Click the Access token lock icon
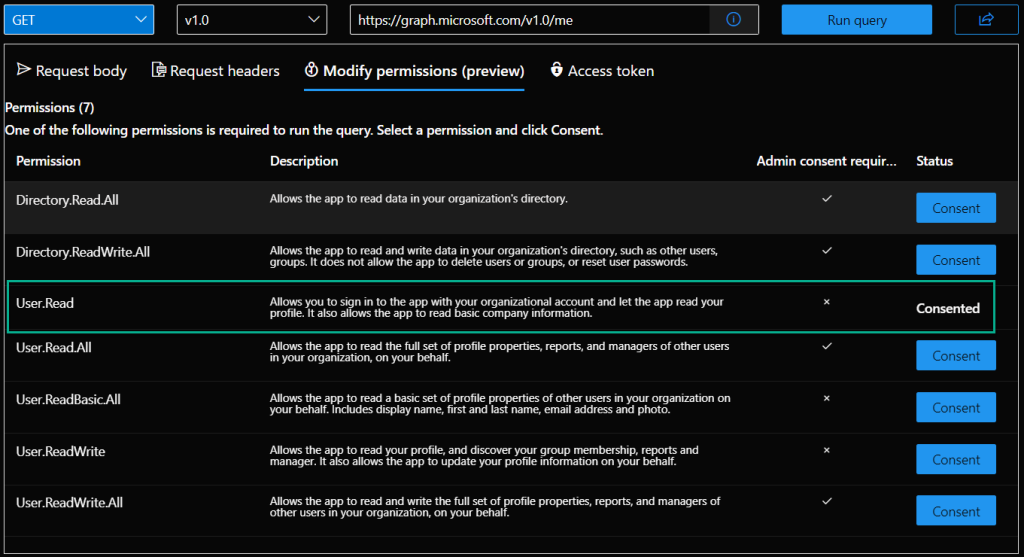Viewport: 1024px width, 557px height. [x=556, y=69]
